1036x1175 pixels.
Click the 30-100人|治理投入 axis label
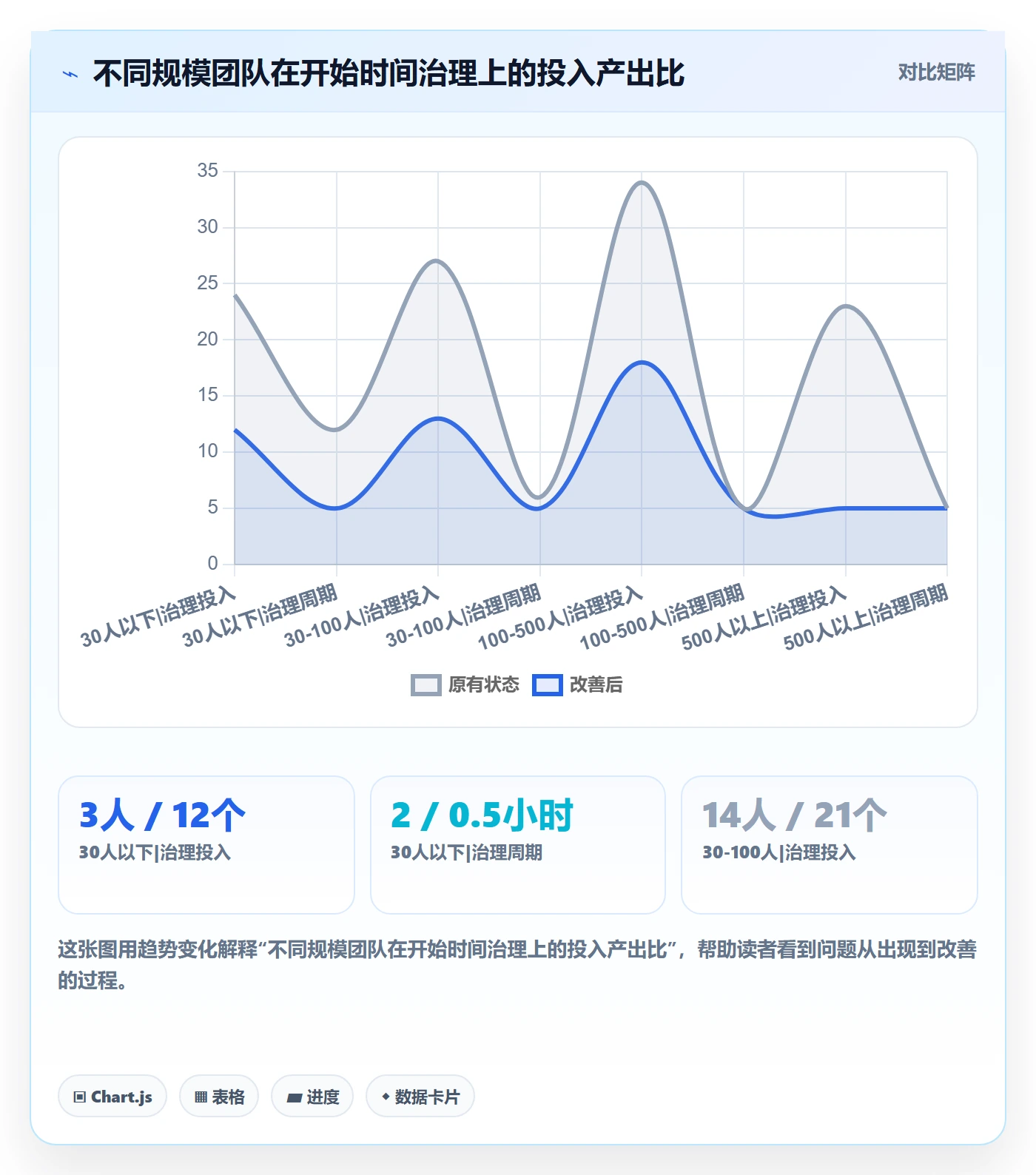click(363, 617)
